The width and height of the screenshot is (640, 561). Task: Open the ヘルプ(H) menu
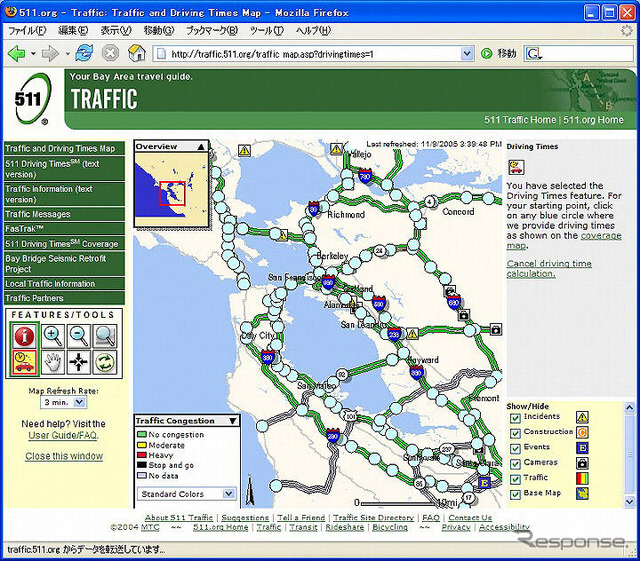coord(313,31)
